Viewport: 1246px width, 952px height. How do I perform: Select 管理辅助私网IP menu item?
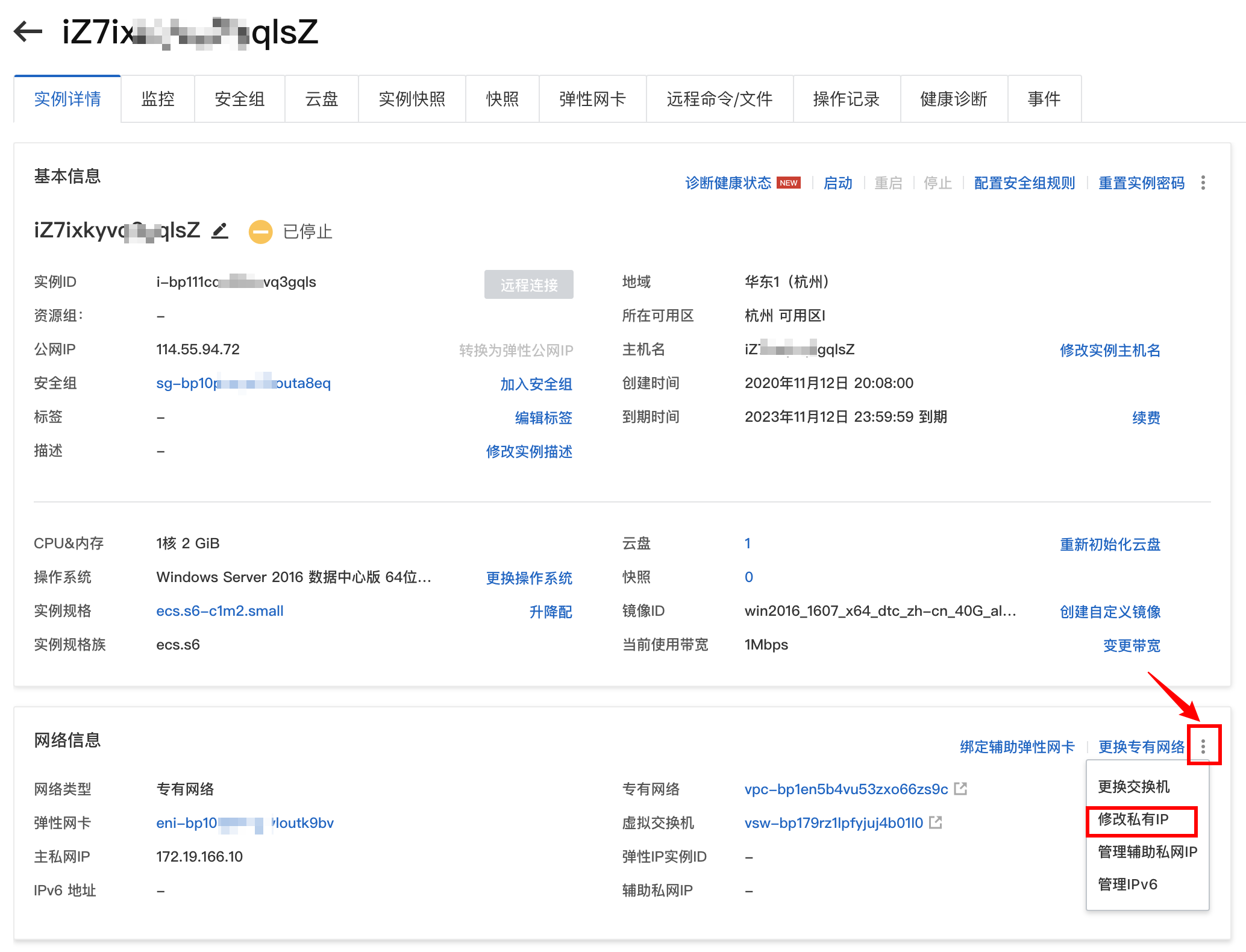point(1148,852)
